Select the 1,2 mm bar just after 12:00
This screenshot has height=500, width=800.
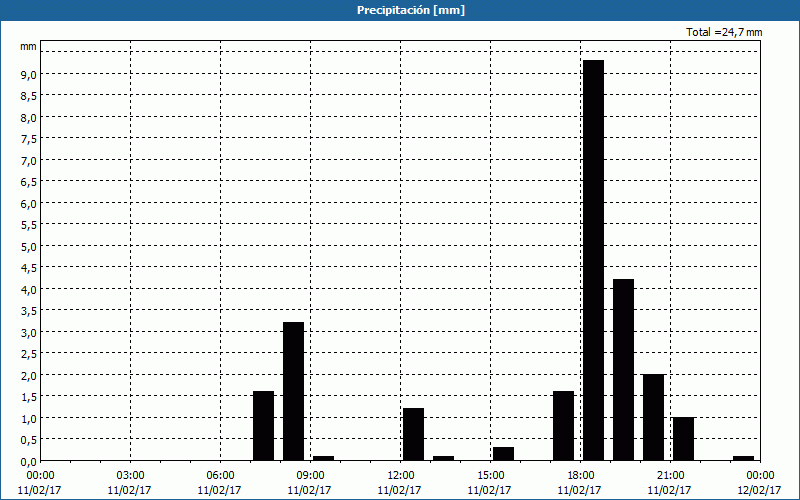point(413,434)
